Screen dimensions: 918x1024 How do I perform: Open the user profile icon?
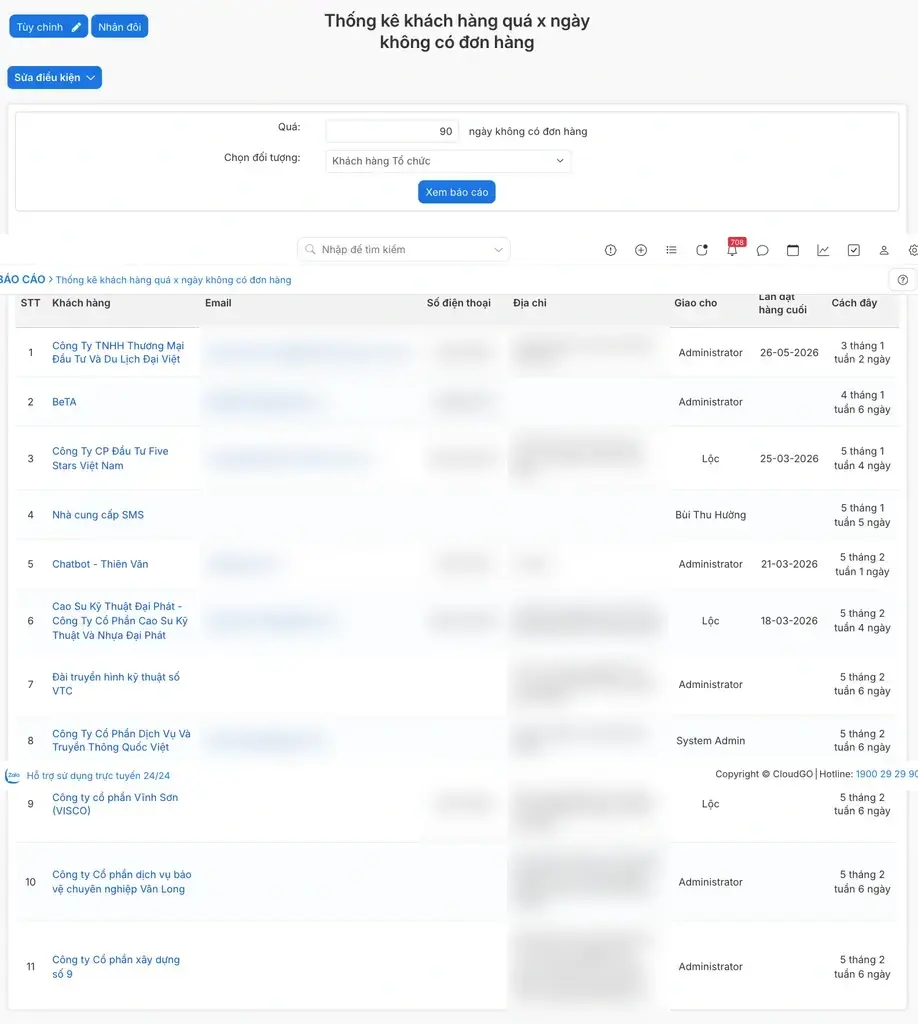coord(884,250)
